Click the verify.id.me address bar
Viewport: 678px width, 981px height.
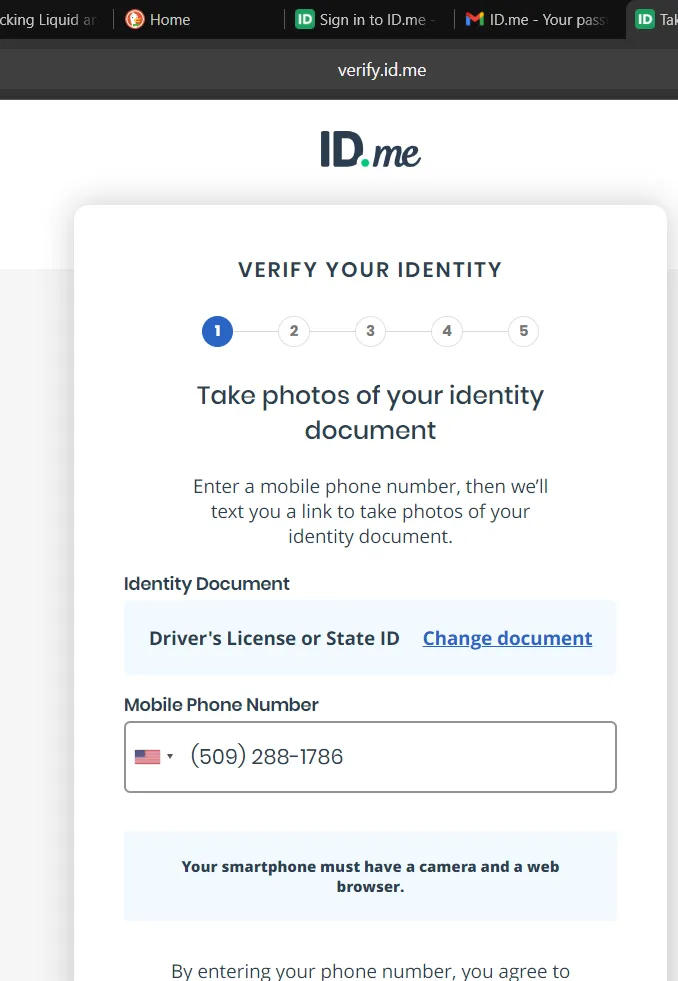382,70
